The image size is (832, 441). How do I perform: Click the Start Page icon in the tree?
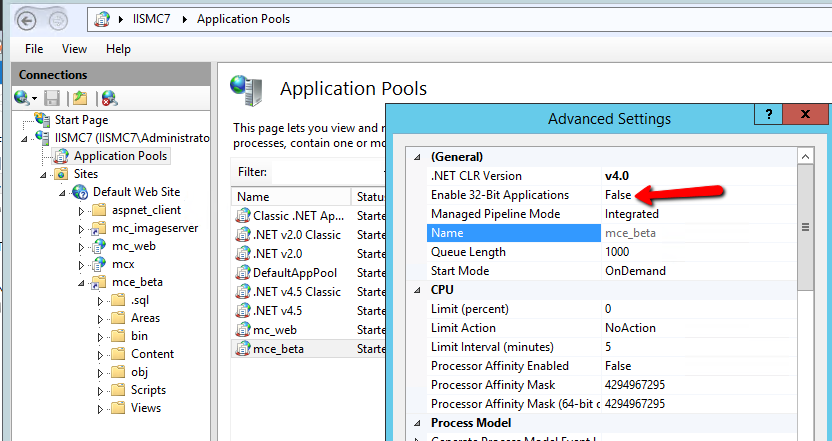(42, 119)
